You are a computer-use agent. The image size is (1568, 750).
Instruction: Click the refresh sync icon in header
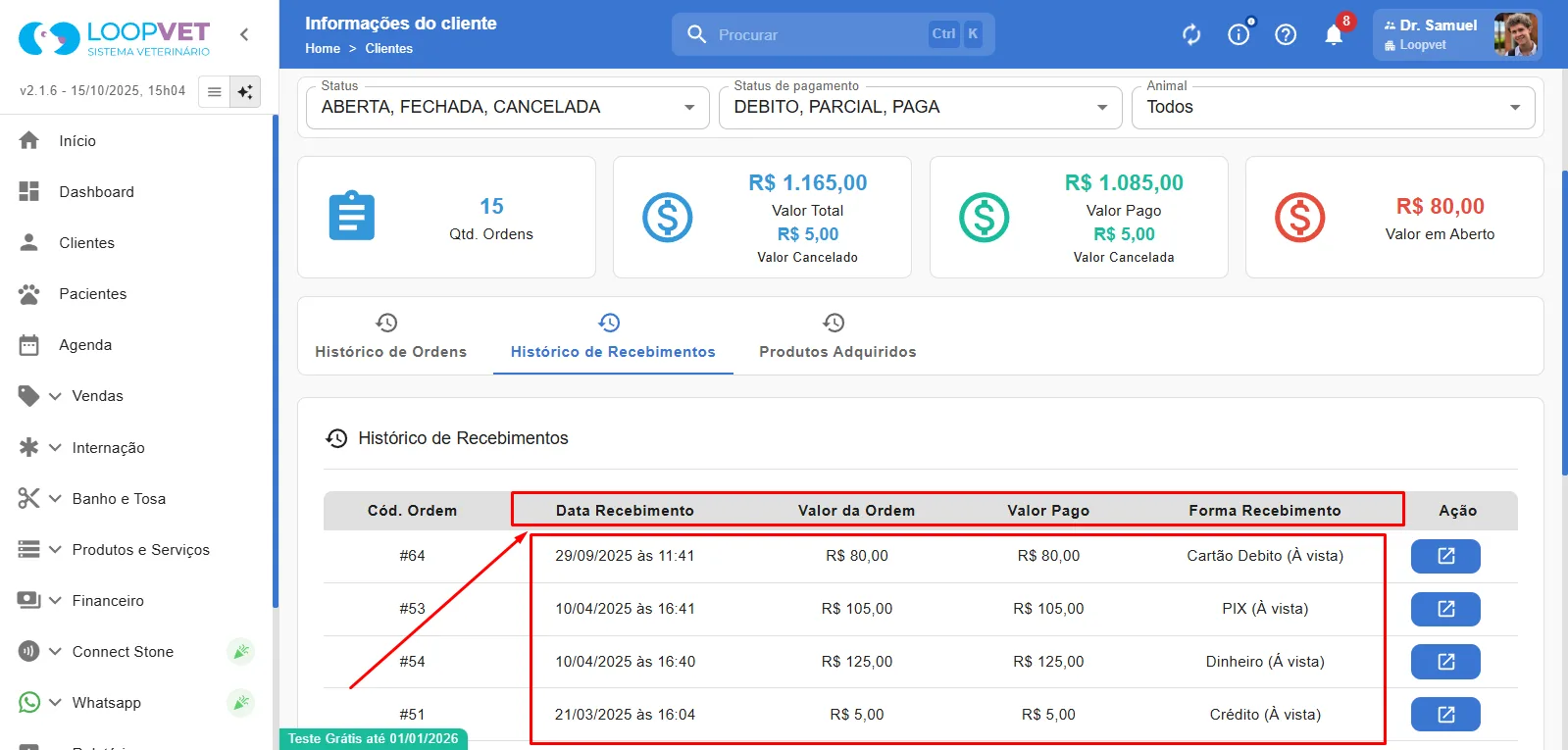tap(1191, 35)
